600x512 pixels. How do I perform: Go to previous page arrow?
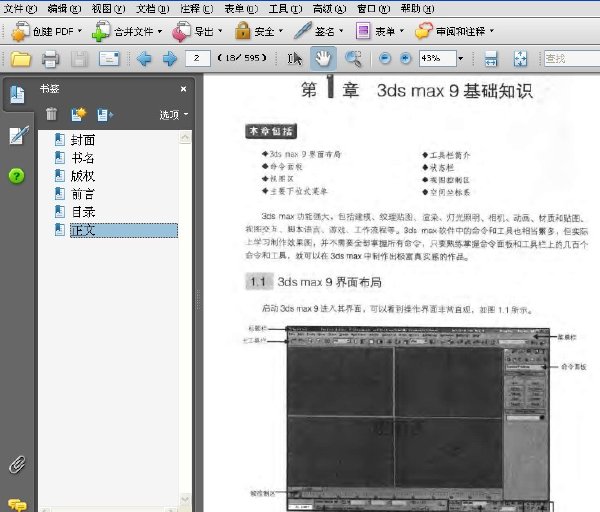coord(144,59)
